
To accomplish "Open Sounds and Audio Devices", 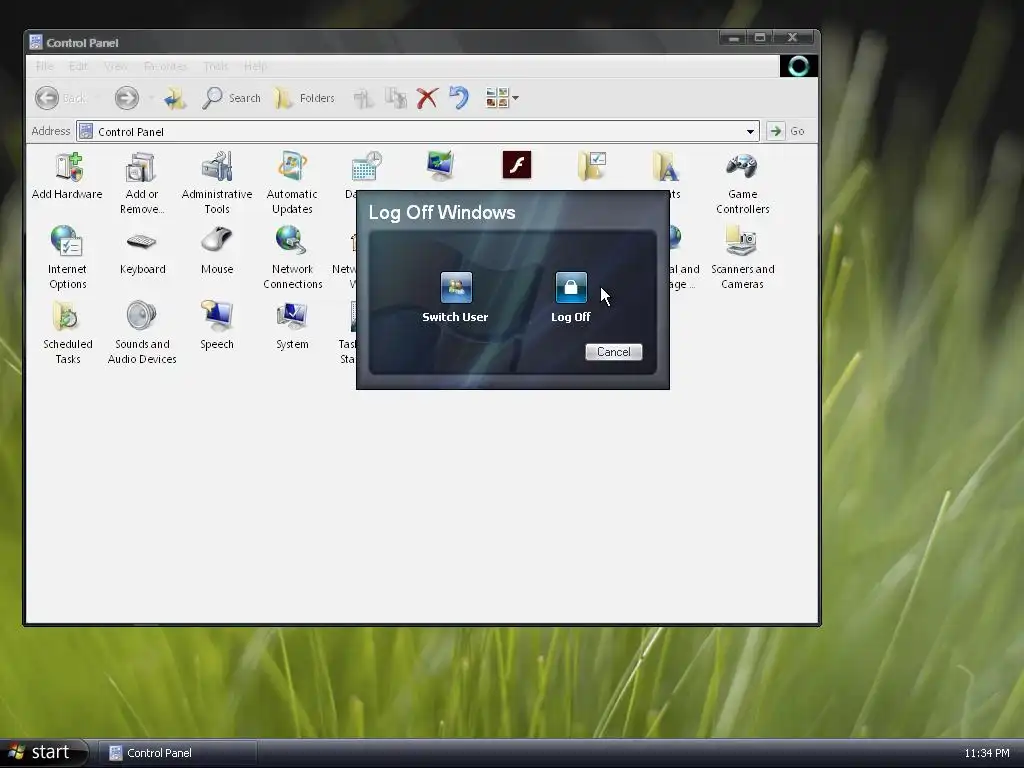I will point(142,334).
